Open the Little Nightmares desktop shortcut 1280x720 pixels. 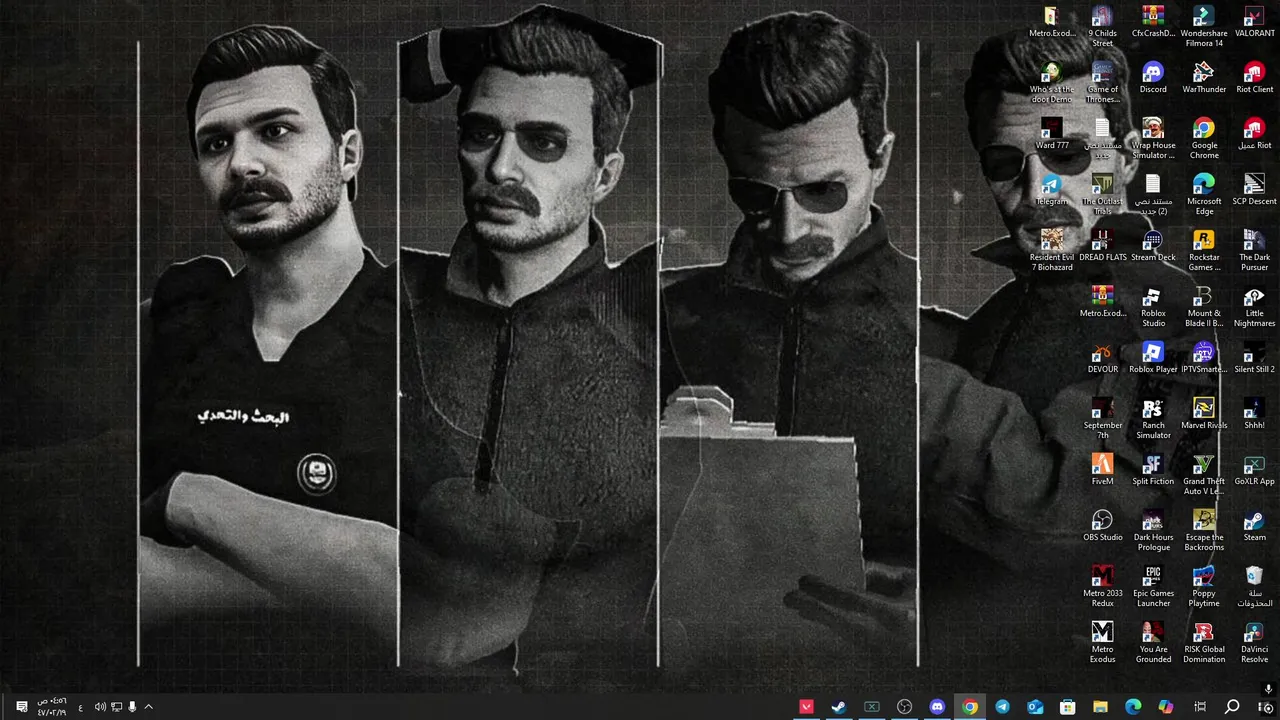1254,307
